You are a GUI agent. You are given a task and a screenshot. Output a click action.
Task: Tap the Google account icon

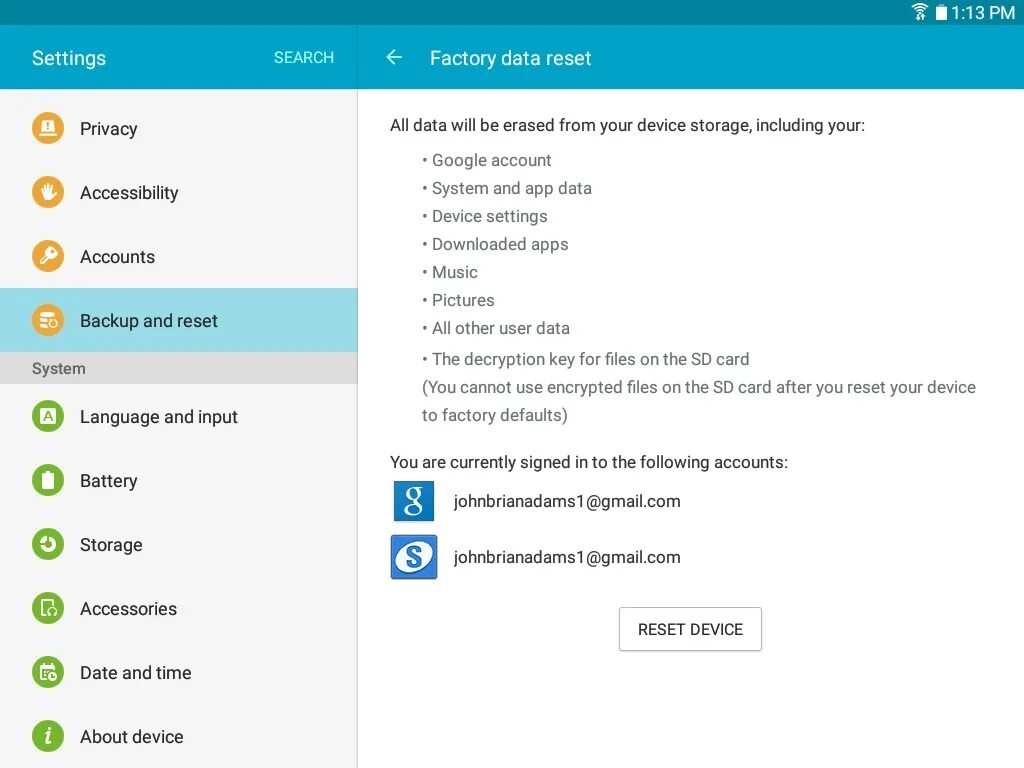point(413,501)
